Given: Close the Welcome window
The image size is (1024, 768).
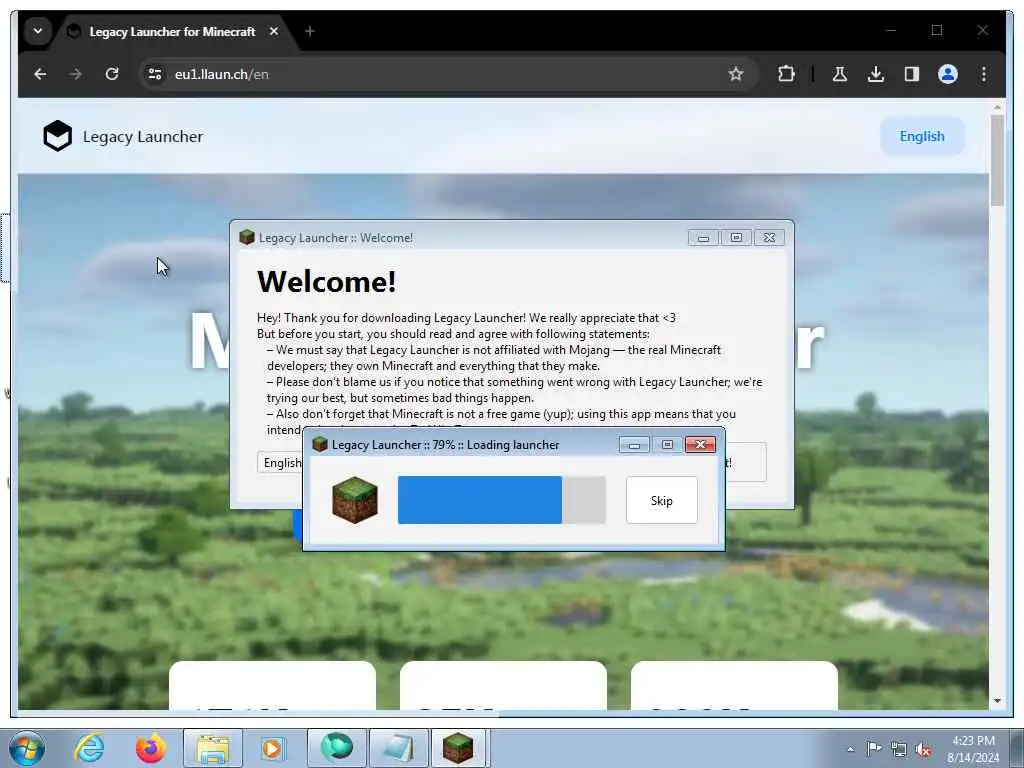Looking at the screenshot, I should coord(769,238).
